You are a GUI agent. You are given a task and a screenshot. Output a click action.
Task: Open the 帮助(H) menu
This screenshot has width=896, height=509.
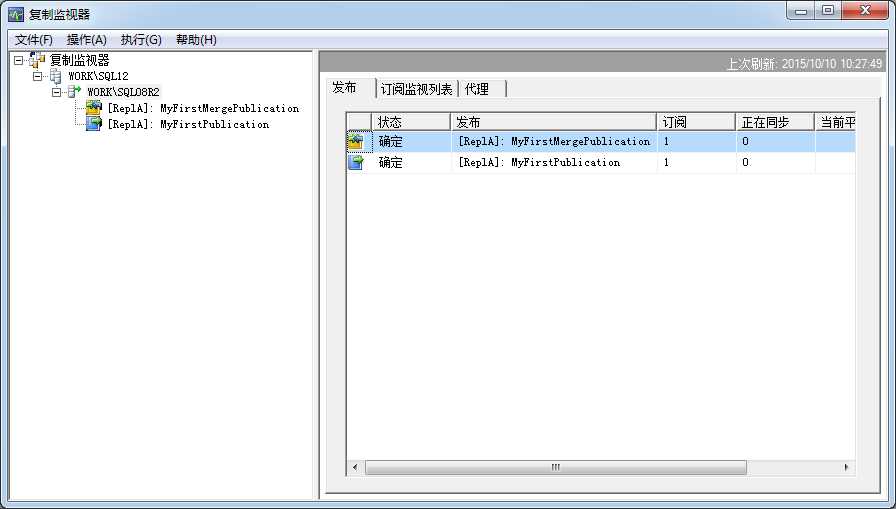click(x=196, y=39)
